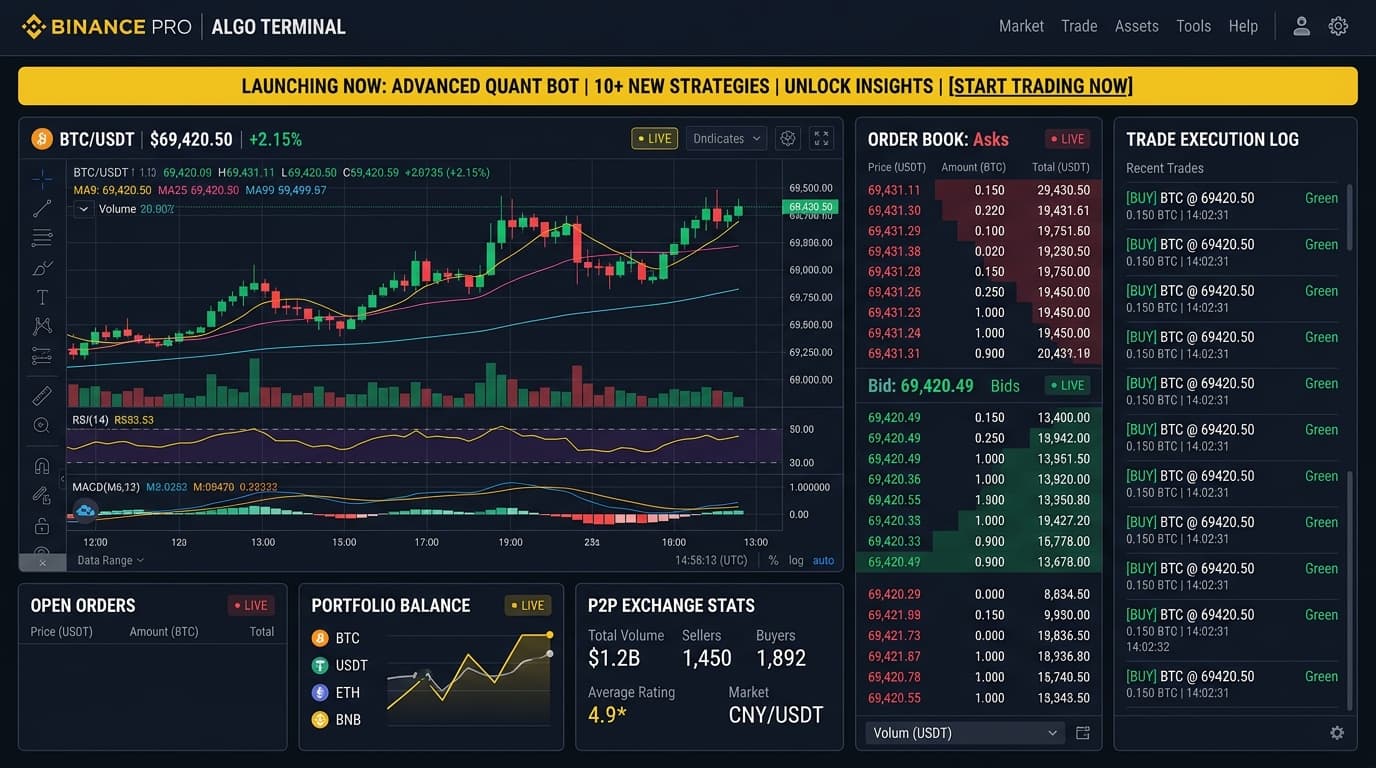Select the horizontal parallel lines tool
Viewport: 1376px width, 768px height.
42,238
